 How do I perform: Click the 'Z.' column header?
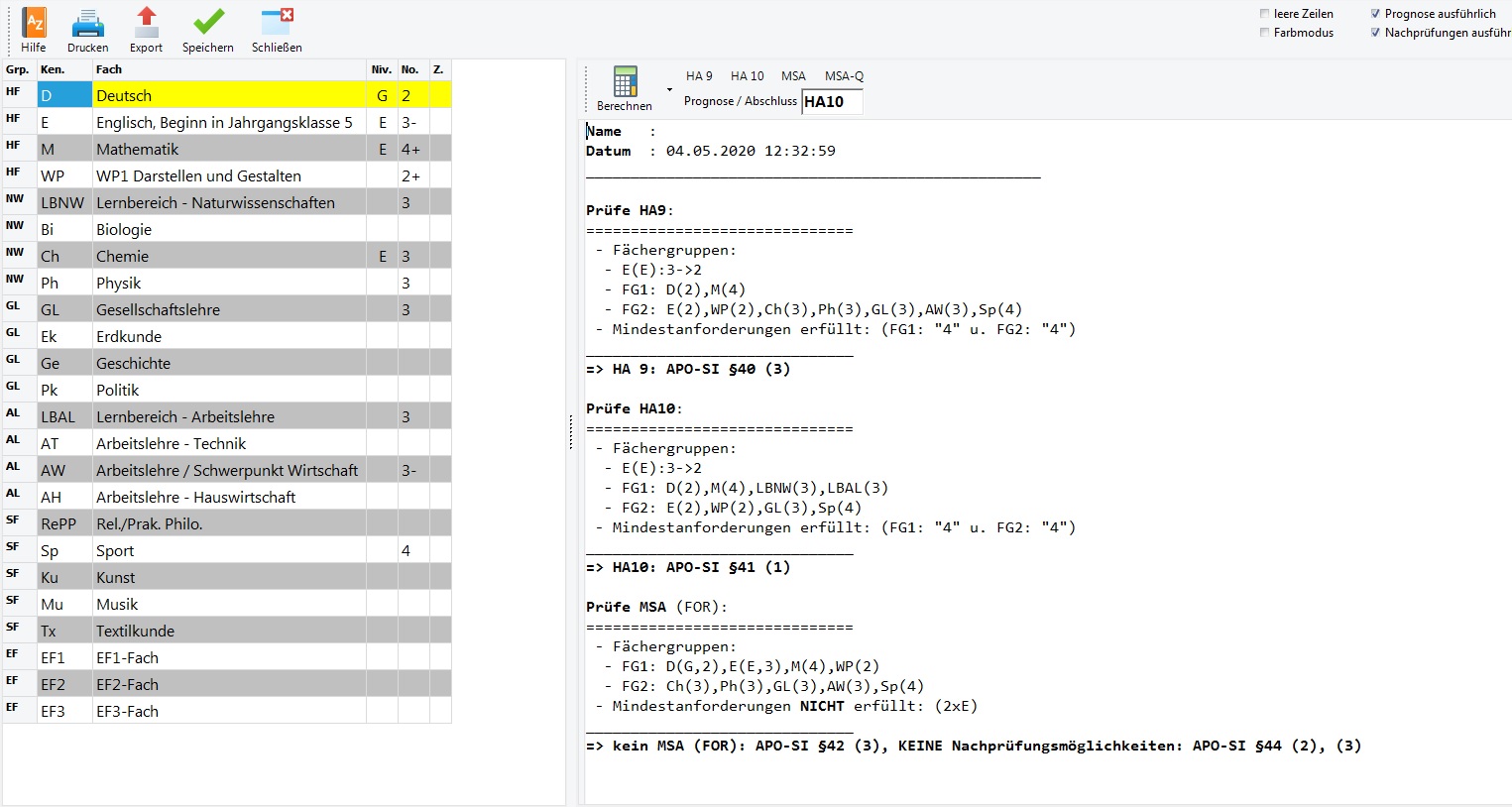[x=440, y=69]
